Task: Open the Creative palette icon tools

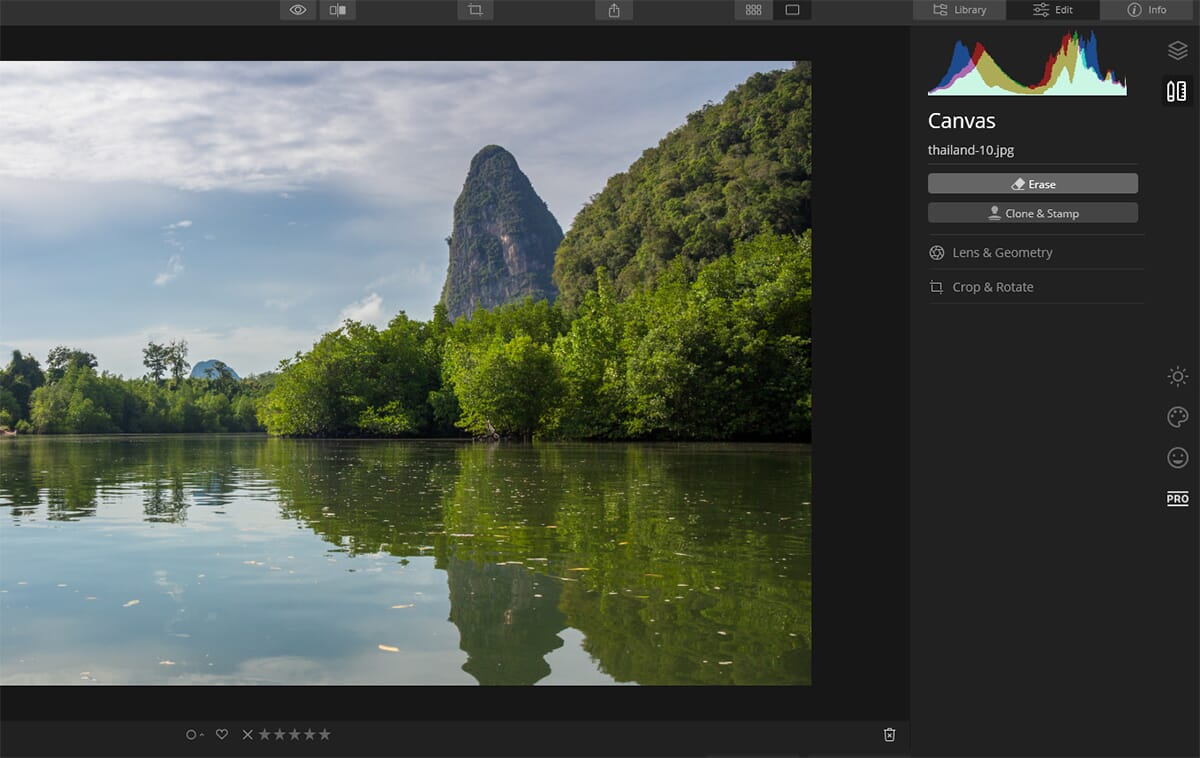Action: tap(1178, 417)
